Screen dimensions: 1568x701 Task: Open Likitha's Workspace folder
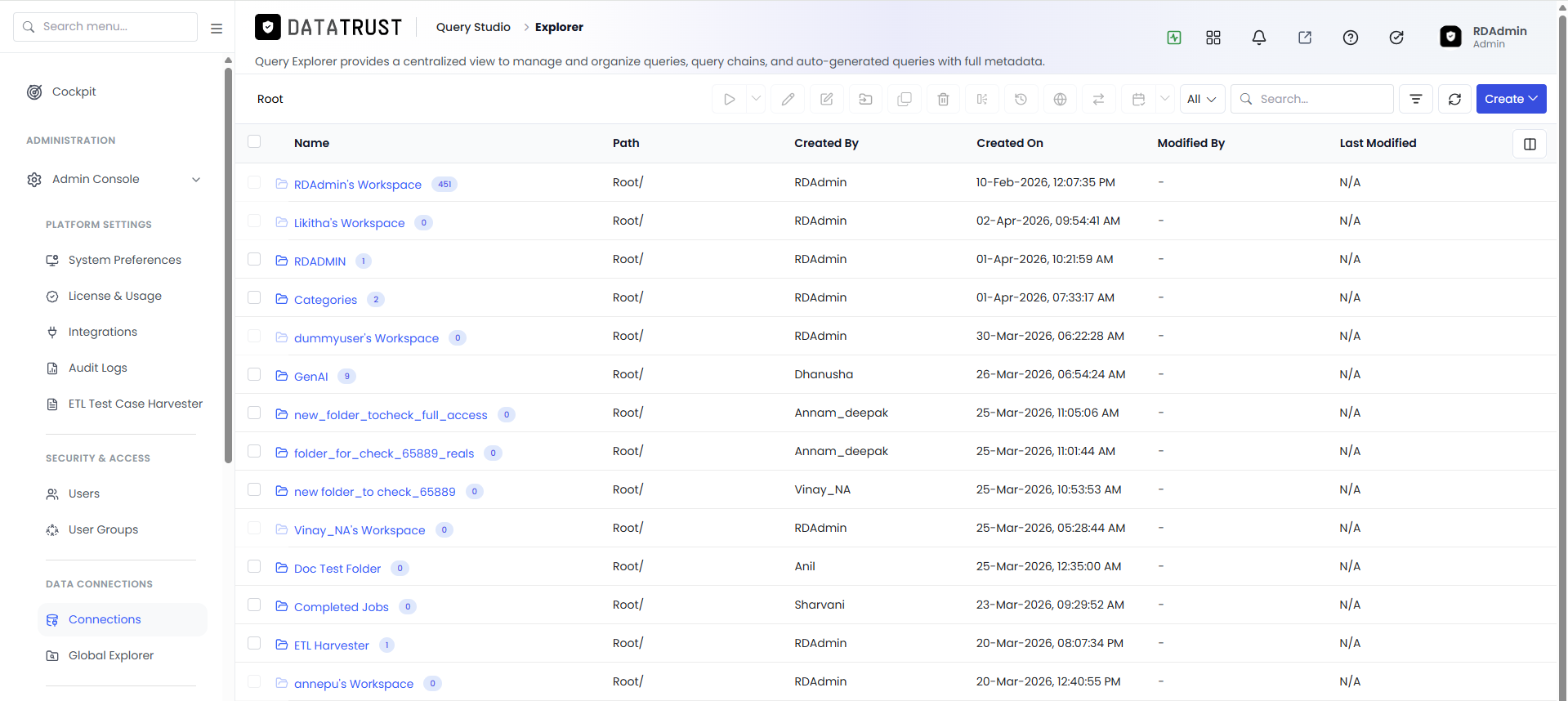(x=349, y=223)
